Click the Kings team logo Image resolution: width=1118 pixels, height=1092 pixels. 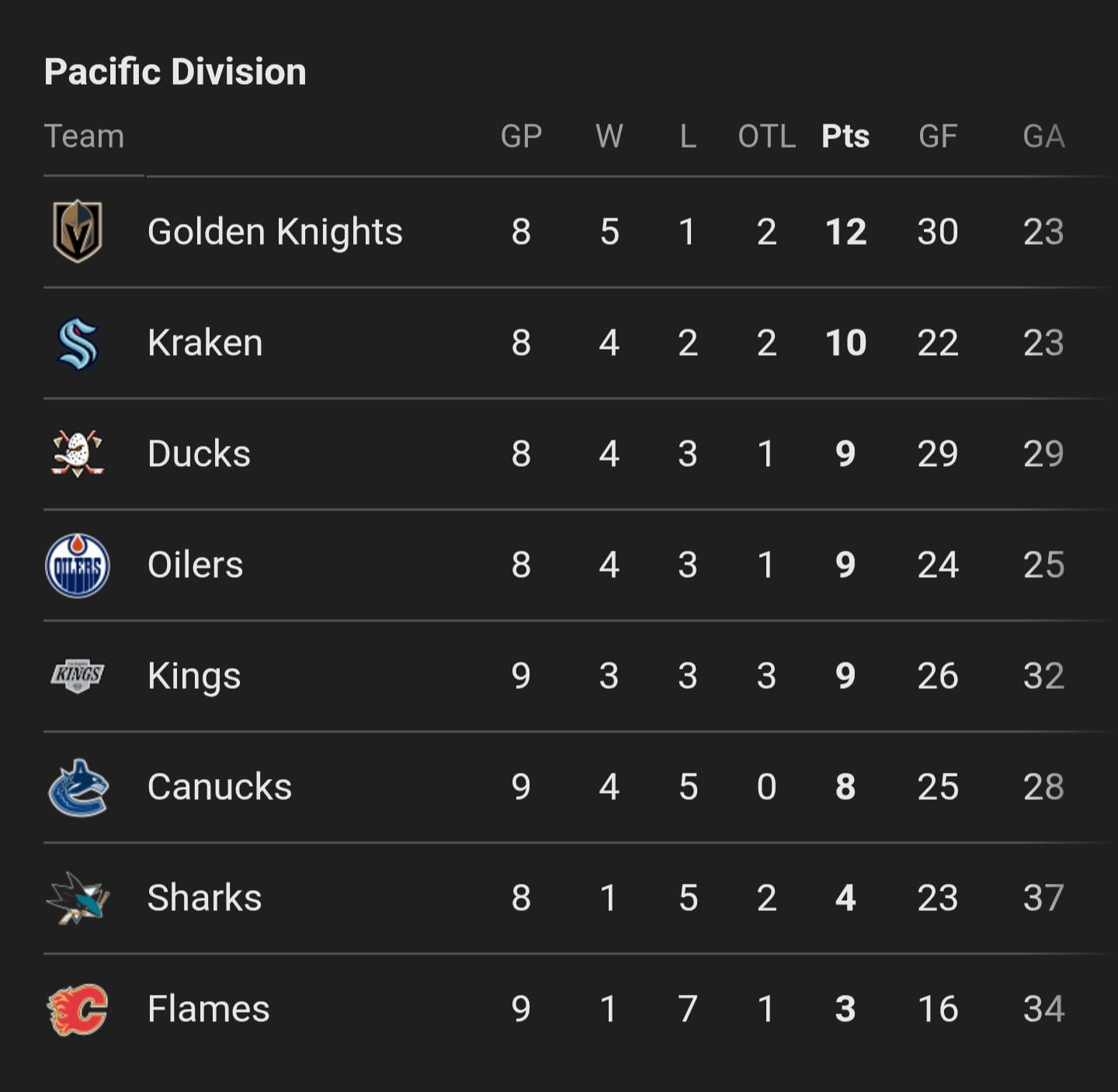click(x=78, y=675)
